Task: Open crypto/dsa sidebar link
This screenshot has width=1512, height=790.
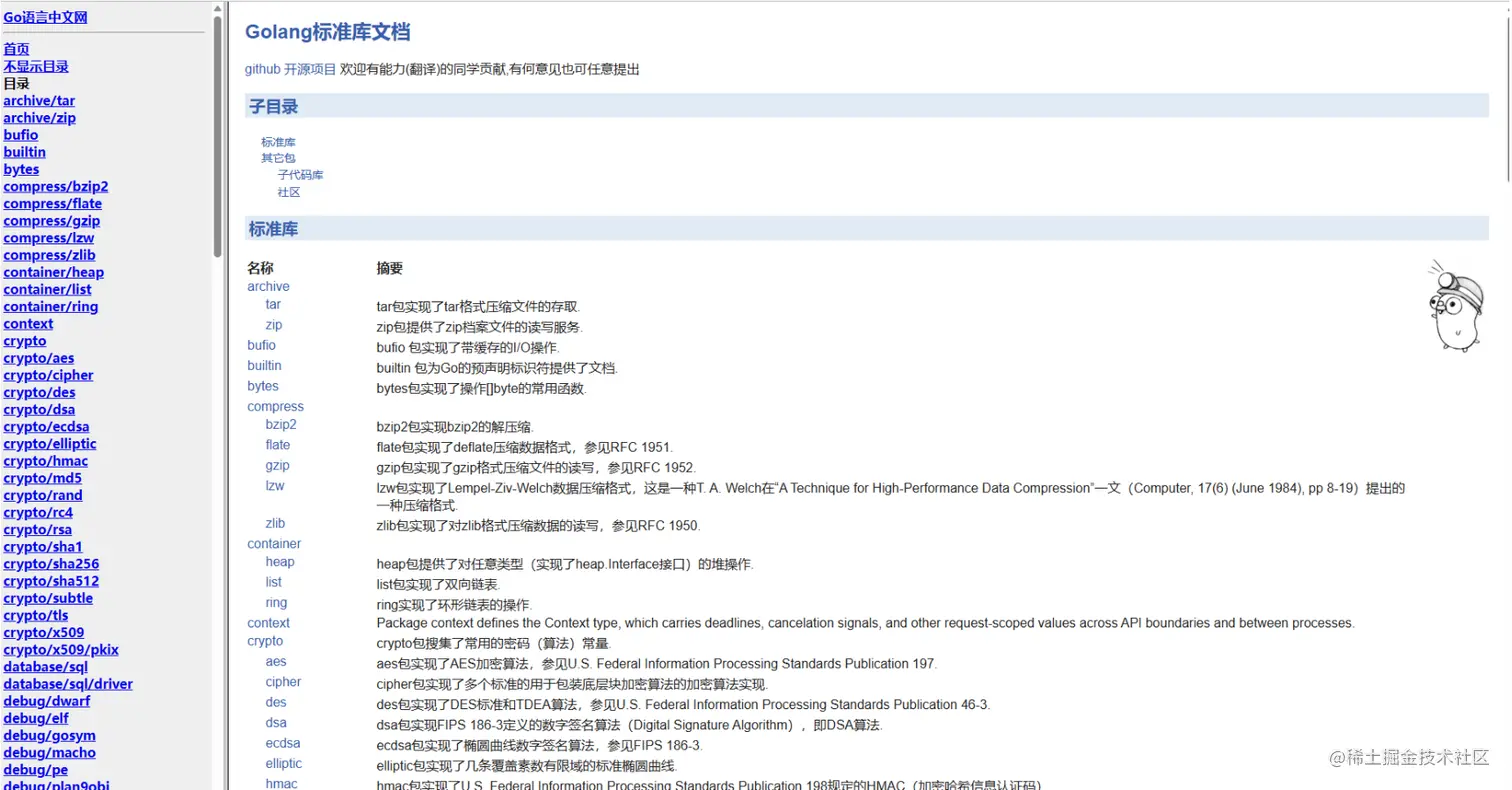Action: pyautogui.click(x=39, y=409)
